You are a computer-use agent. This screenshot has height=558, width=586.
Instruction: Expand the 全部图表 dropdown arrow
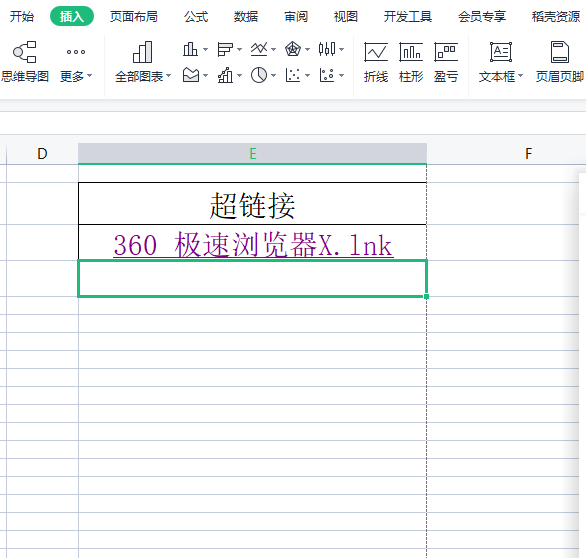click(168, 76)
